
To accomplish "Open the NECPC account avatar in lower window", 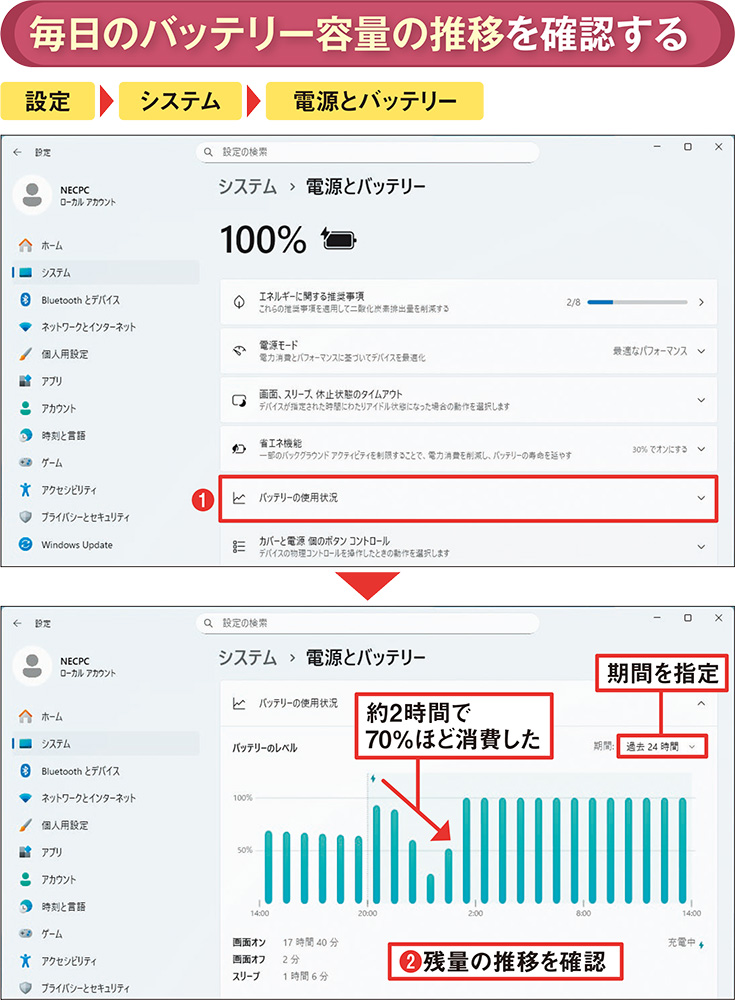I will point(32,666).
